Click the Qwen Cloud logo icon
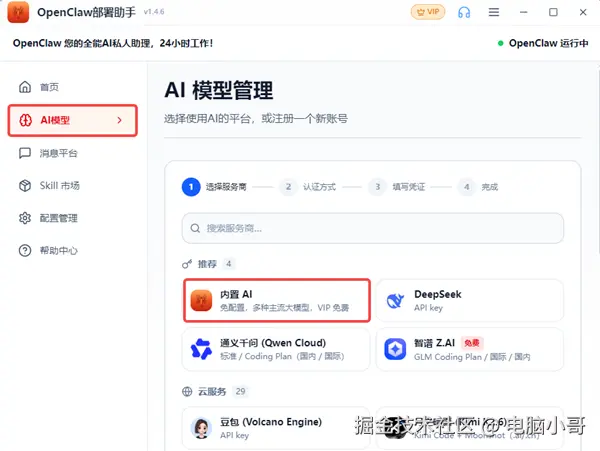The width and height of the screenshot is (600, 451). point(201,349)
